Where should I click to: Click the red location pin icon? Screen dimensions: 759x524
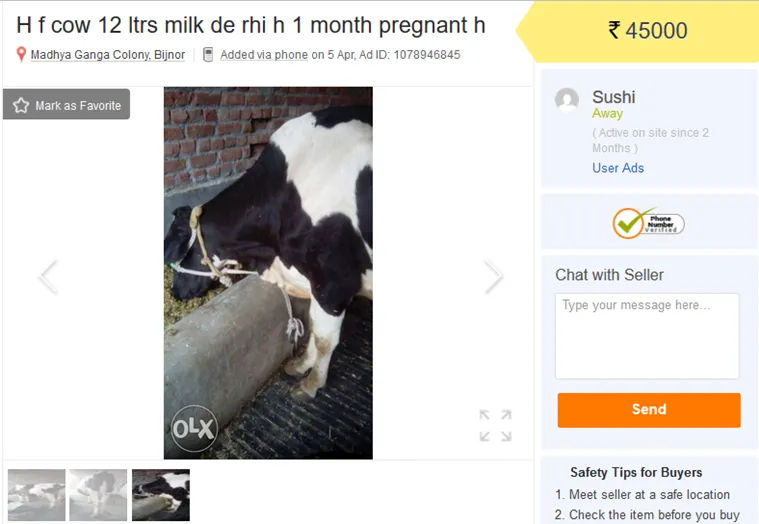21,54
